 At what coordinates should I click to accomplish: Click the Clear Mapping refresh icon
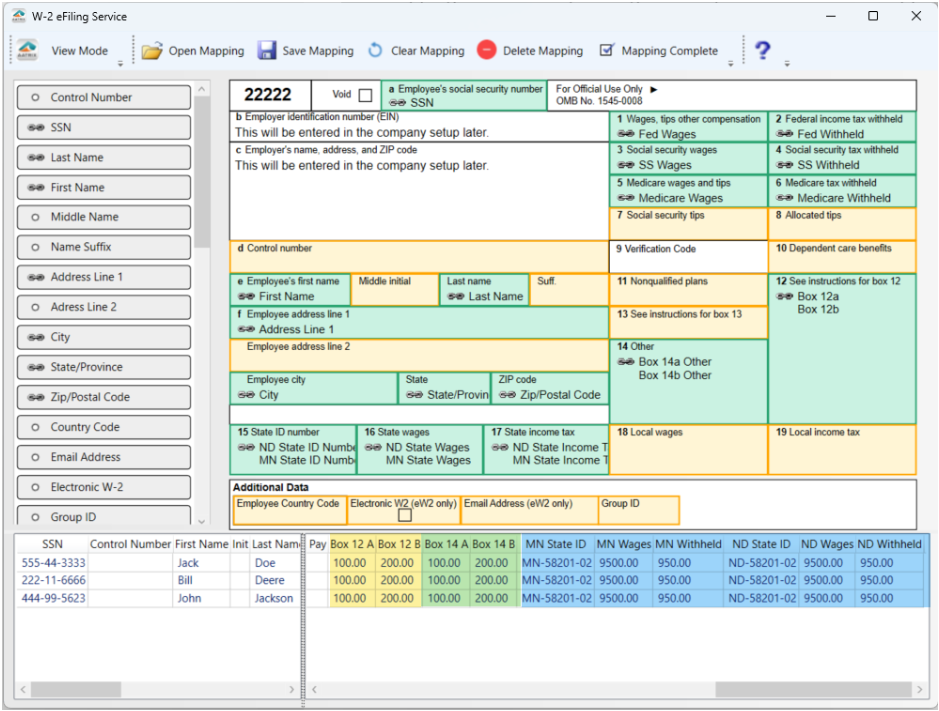click(x=375, y=51)
